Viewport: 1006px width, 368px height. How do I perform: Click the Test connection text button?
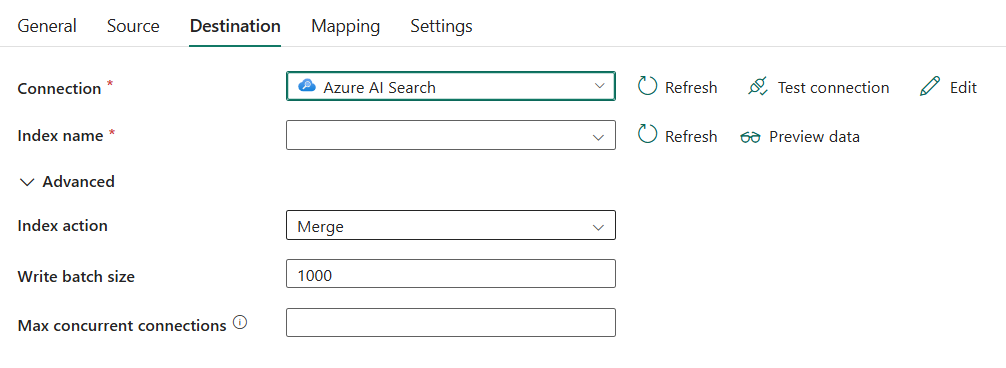(833, 87)
